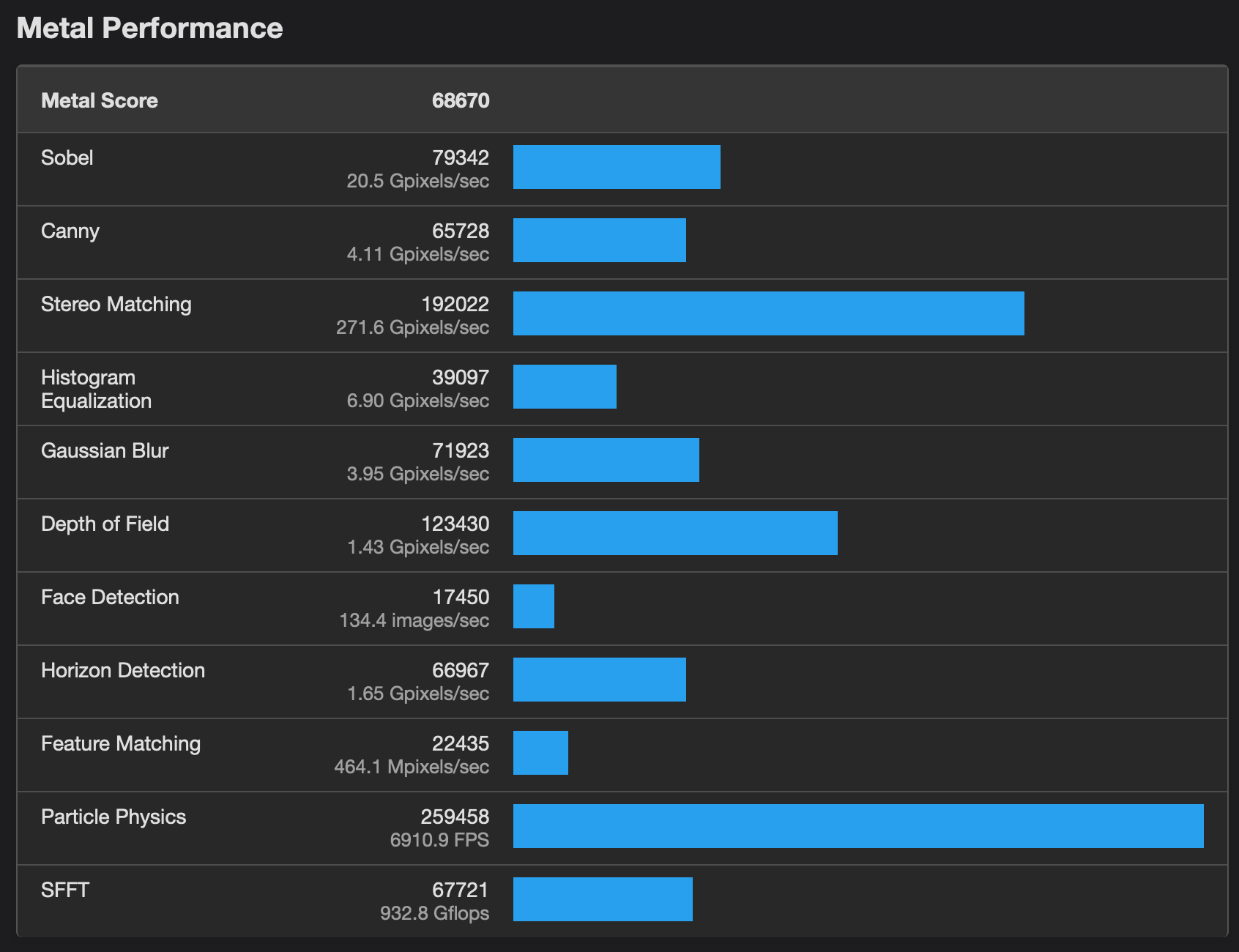Click the Sobel score bar
The width and height of the screenshot is (1239, 952).
pyautogui.click(x=617, y=167)
